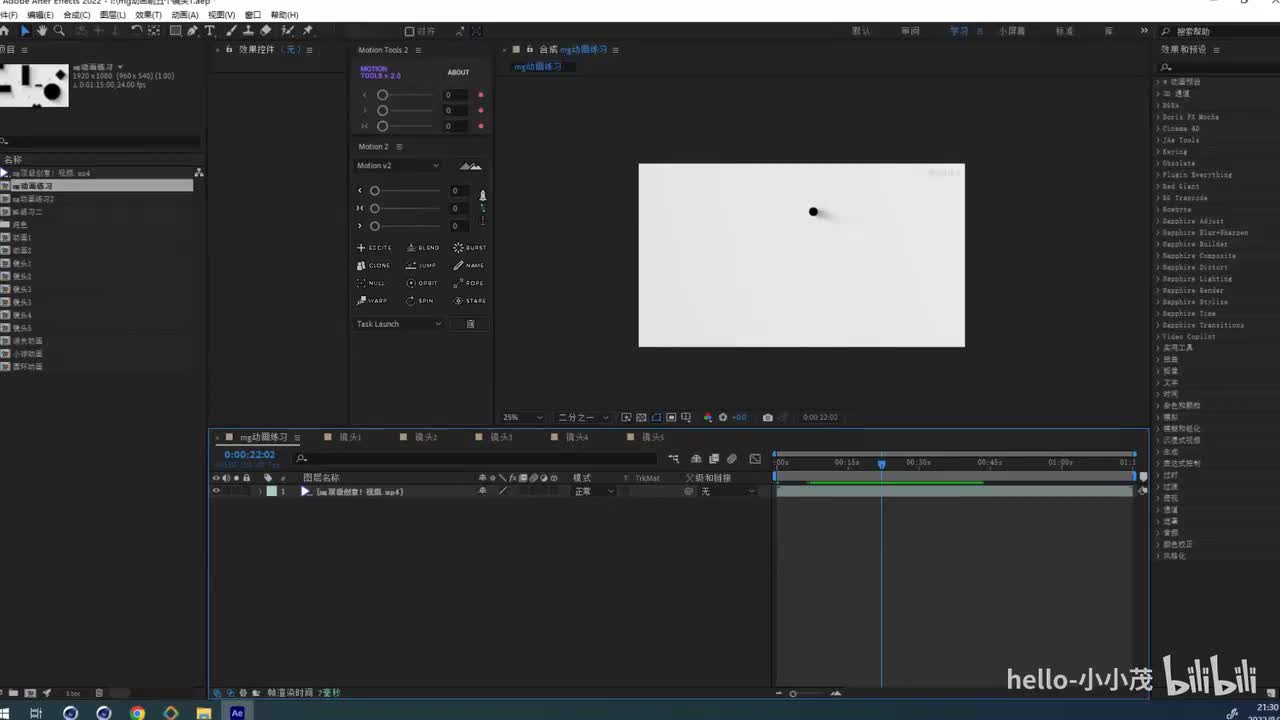Click the first Motion Tools 2 slider handle

(x=382, y=95)
